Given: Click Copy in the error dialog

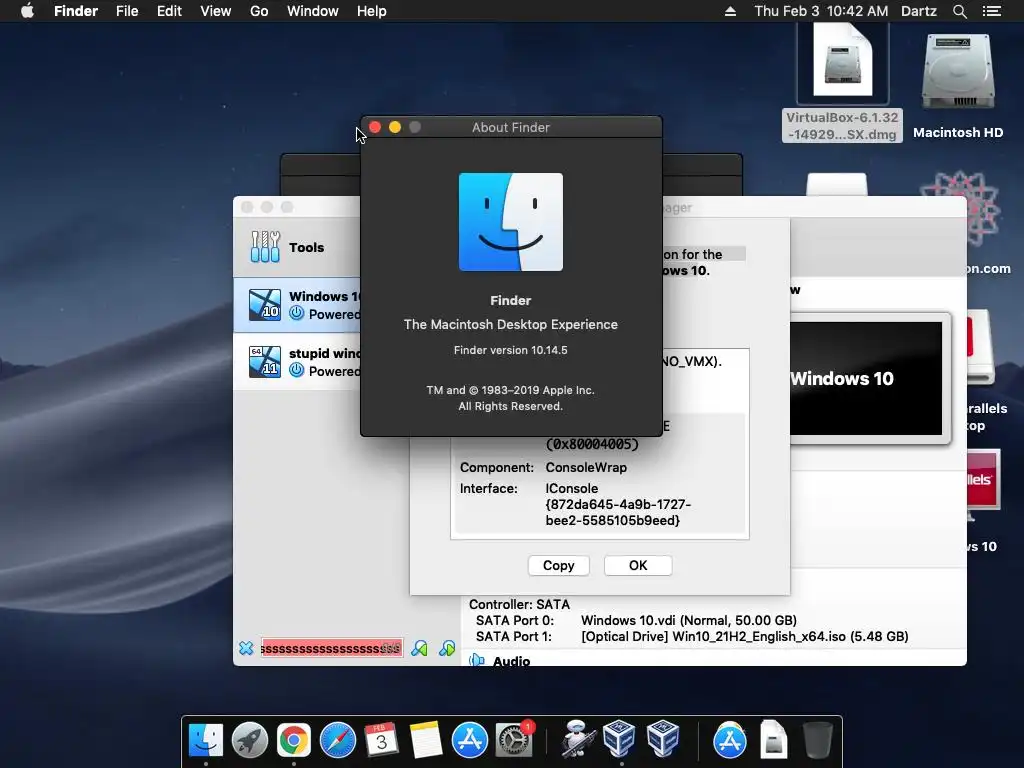Looking at the screenshot, I should pos(558,566).
